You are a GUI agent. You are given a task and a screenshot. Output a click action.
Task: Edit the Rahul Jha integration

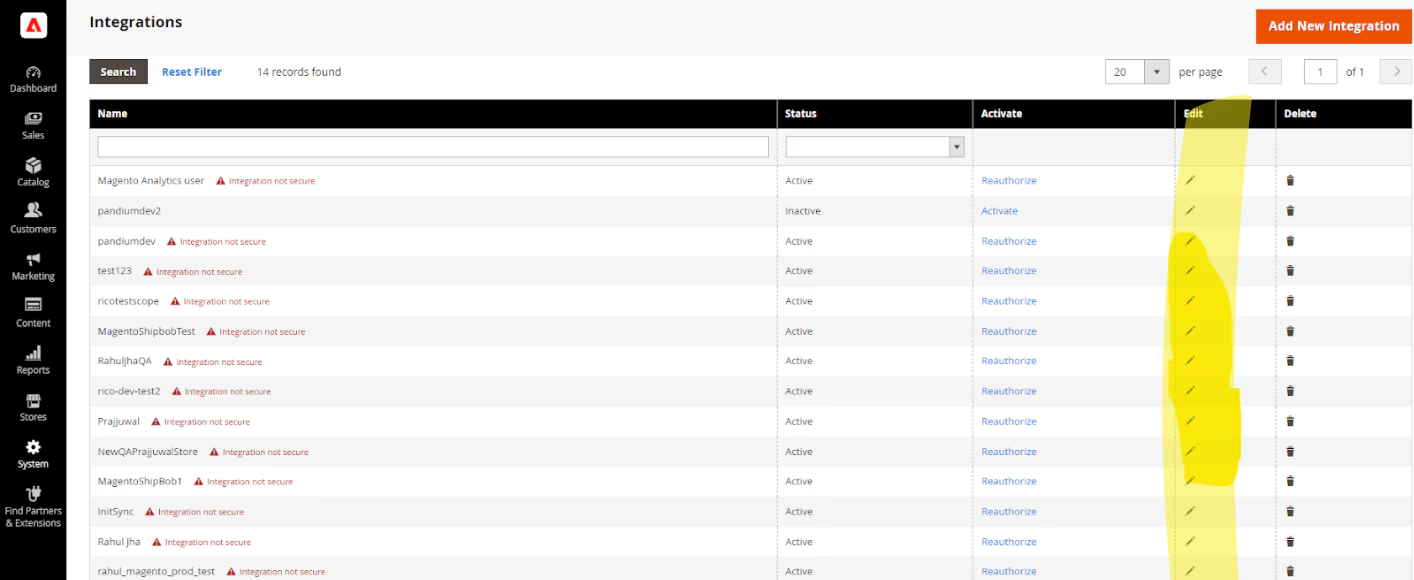point(1190,541)
